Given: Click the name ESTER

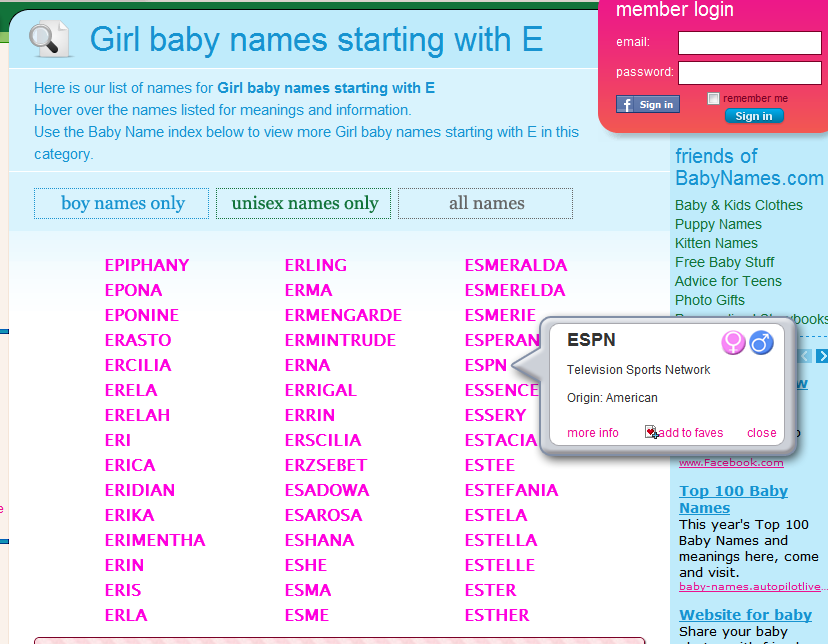Looking at the screenshot, I should coord(490,590).
